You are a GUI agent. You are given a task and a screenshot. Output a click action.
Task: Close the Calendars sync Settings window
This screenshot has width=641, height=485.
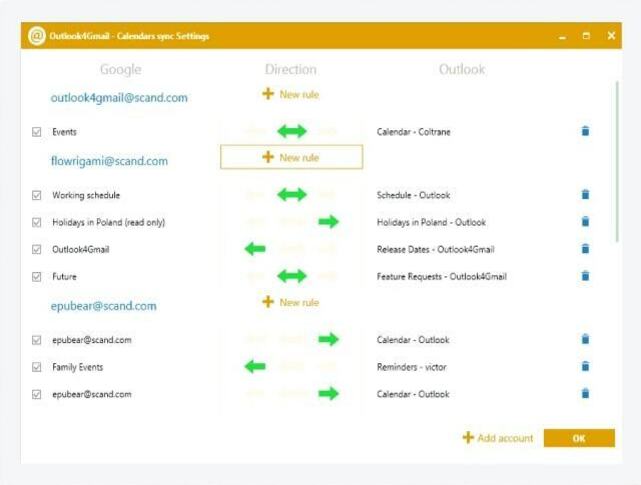(x=611, y=36)
